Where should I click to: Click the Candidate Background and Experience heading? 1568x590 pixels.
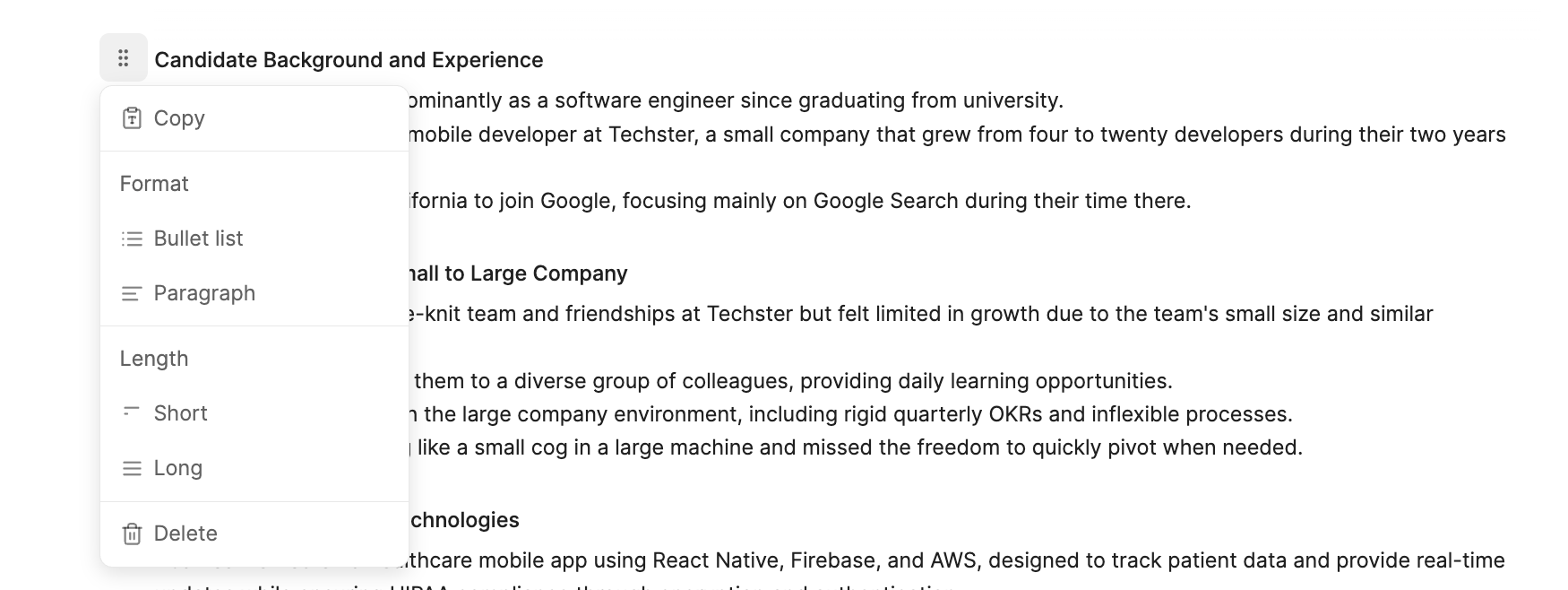349,60
